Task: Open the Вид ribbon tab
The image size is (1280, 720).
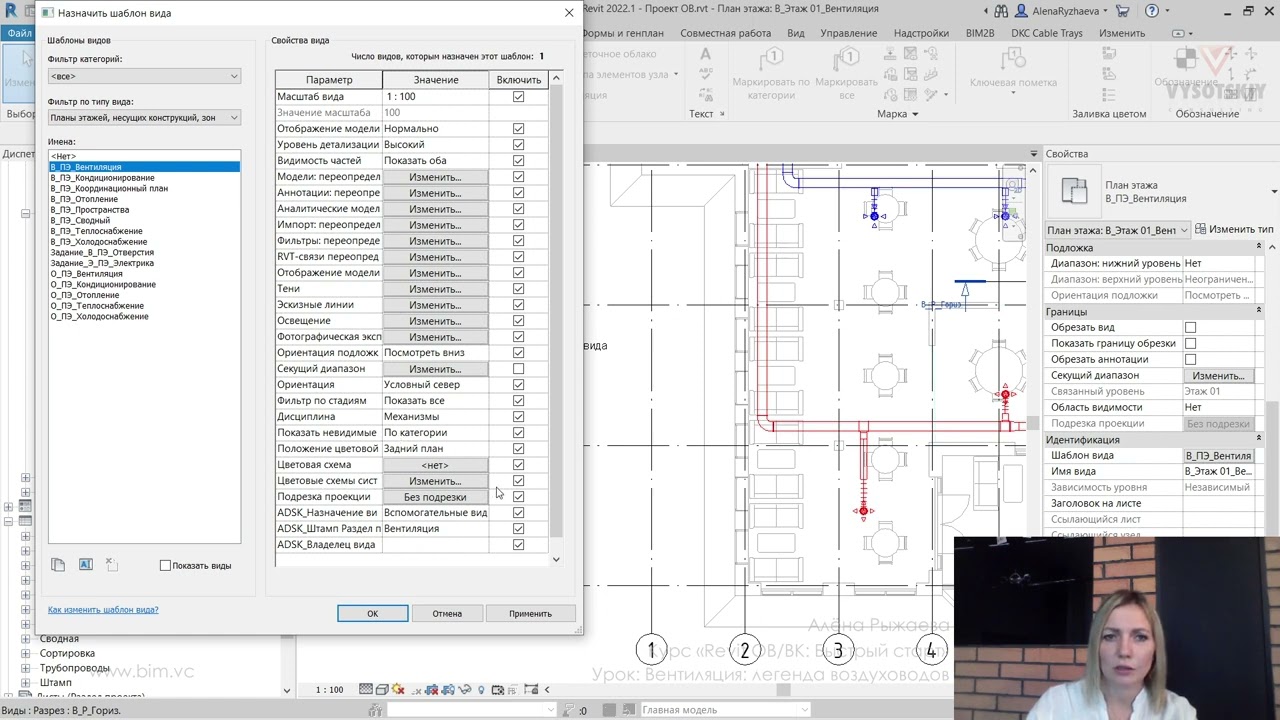Action: 795,33
